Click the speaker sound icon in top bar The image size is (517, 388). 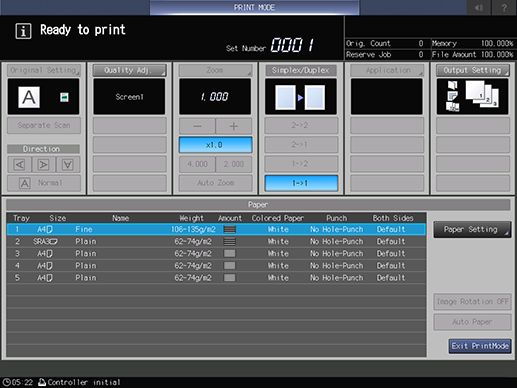[479, 7]
